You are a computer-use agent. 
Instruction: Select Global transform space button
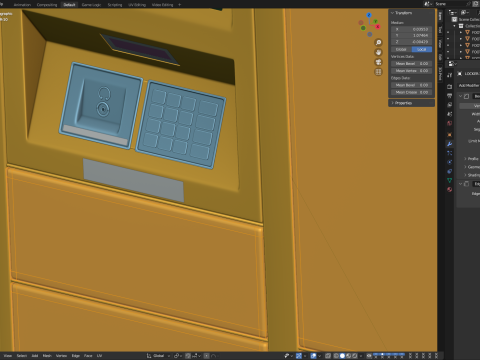[401, 49]
